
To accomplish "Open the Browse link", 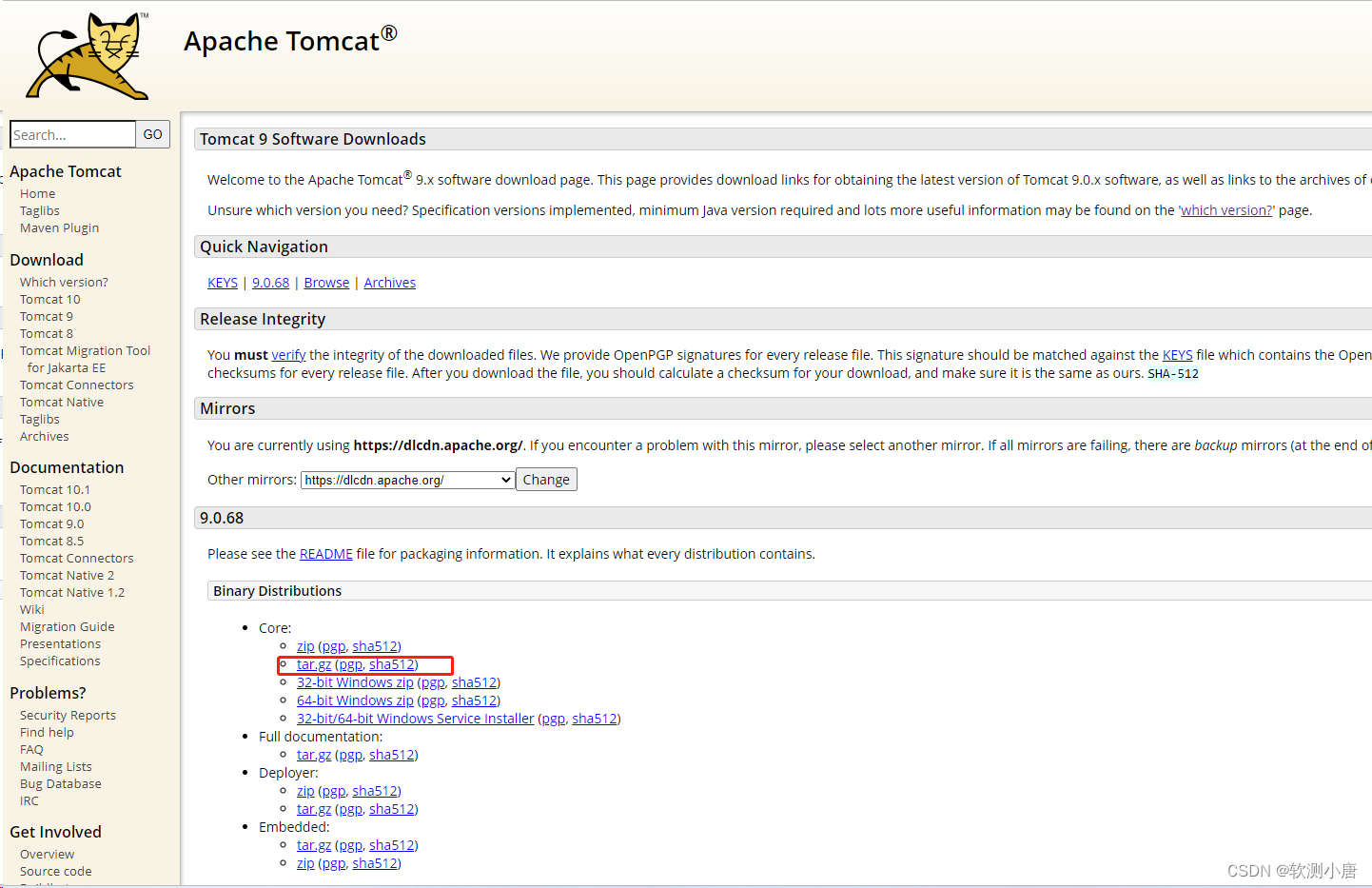I will tap(326, 282).
